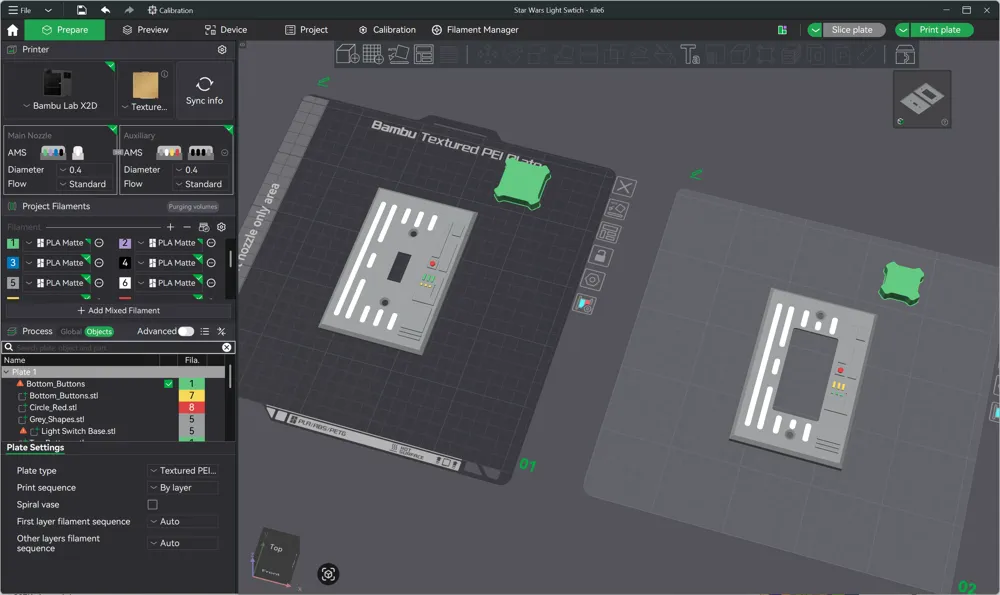Click the lock plate icon on plate 01

600,256
